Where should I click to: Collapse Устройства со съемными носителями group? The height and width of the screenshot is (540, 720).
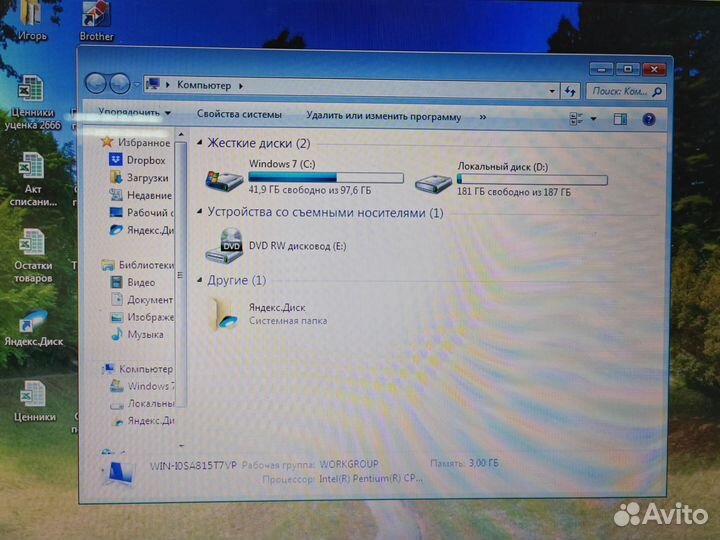(x=199, y=212)
